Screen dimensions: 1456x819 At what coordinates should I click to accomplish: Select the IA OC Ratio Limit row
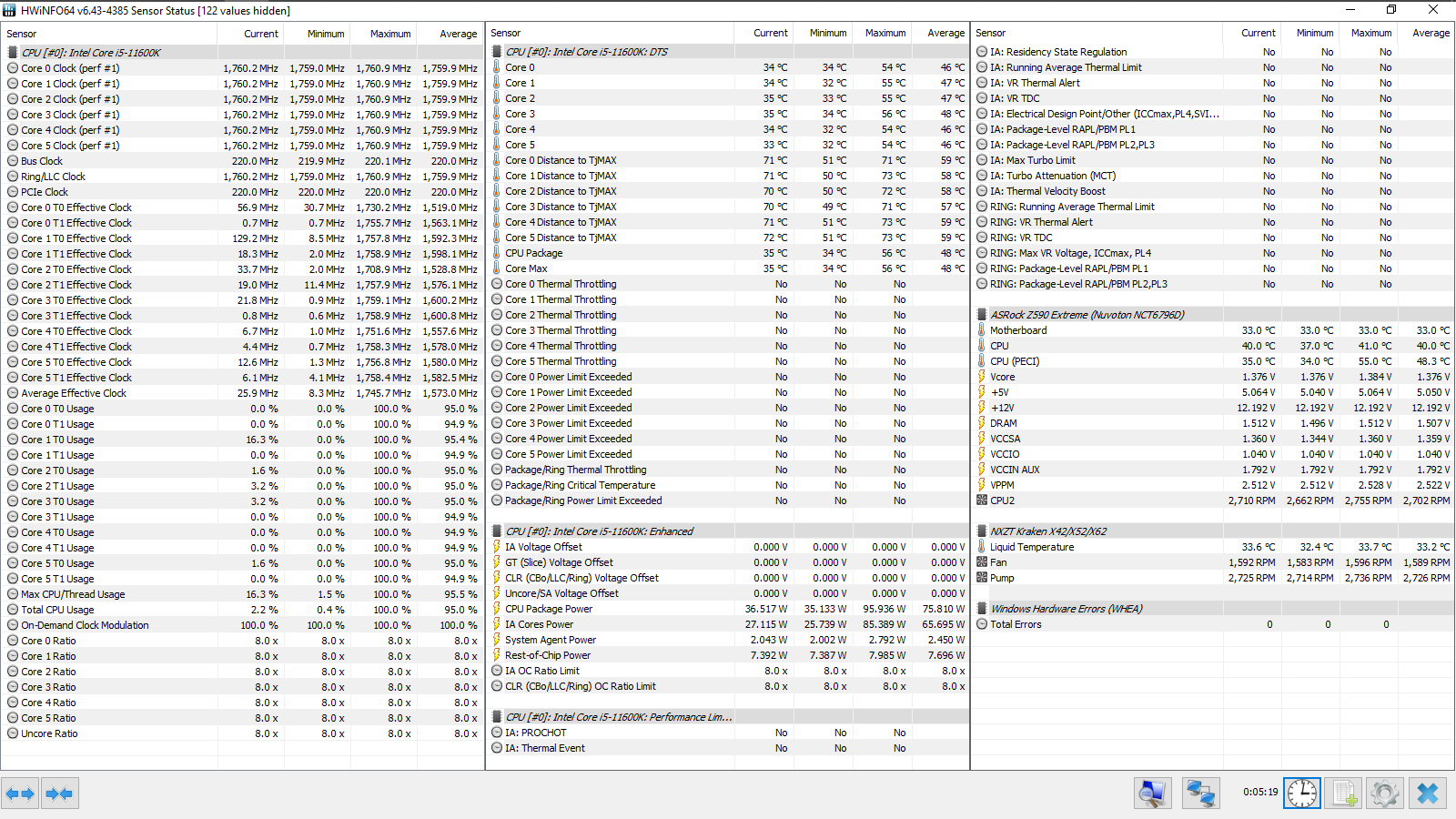point(727,671)
